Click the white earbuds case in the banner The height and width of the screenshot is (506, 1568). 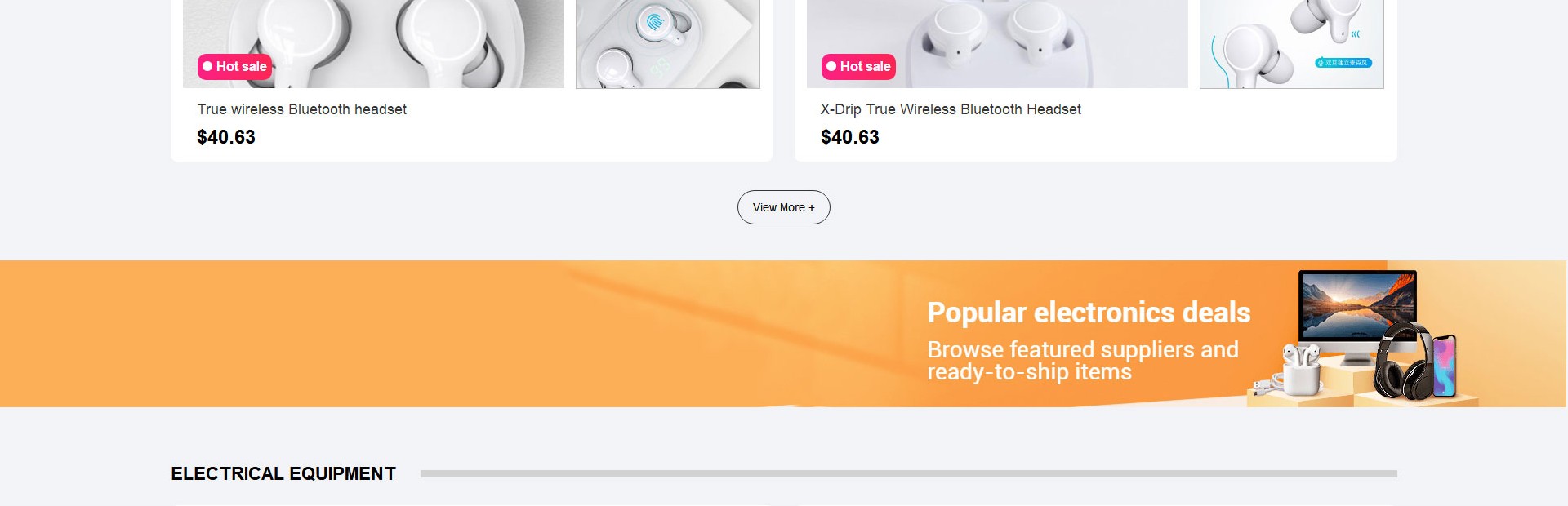coord(1300,370)
